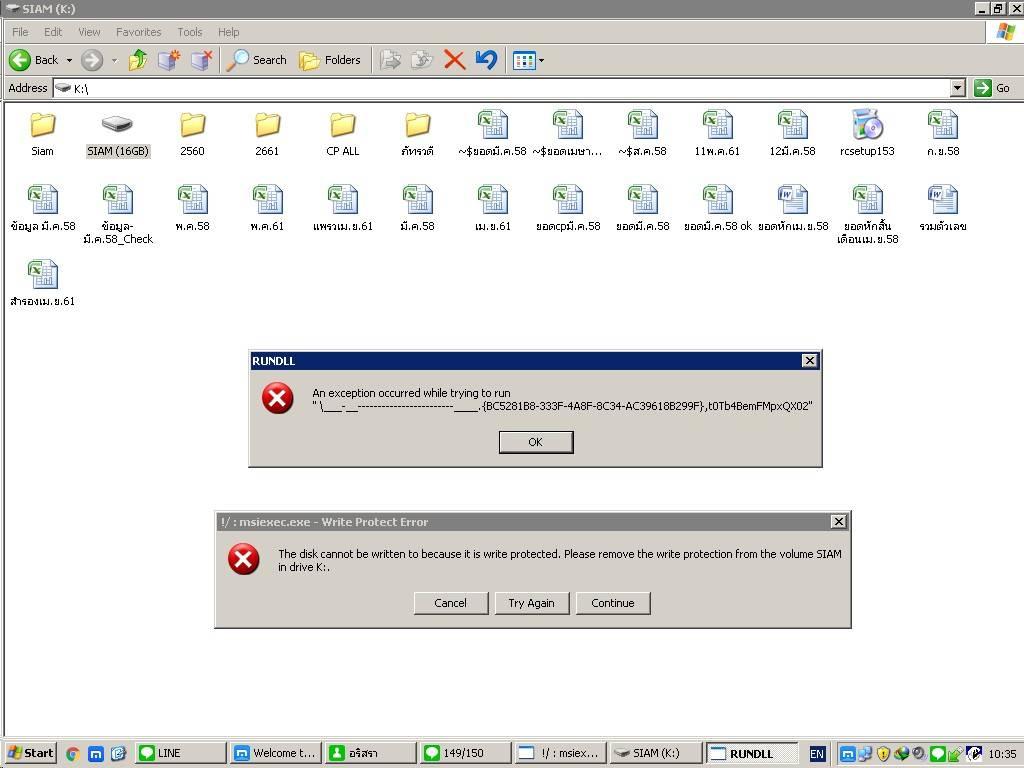1024x768 pixels.
Task: Select the ก.ย.58 Excel file
Action: pos(943,134)
